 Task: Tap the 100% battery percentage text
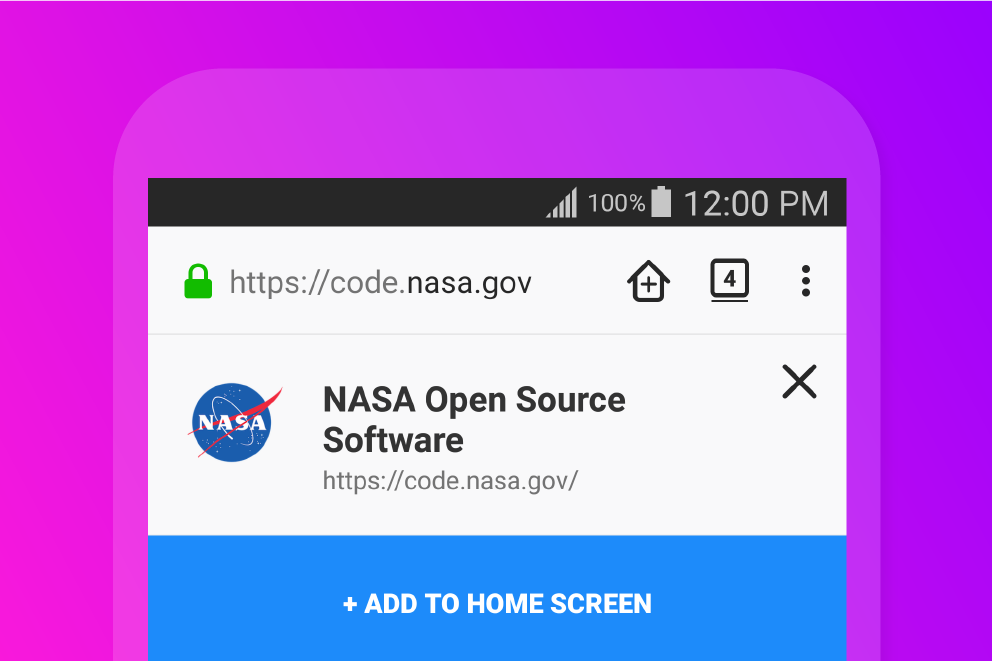click(616, 204)
